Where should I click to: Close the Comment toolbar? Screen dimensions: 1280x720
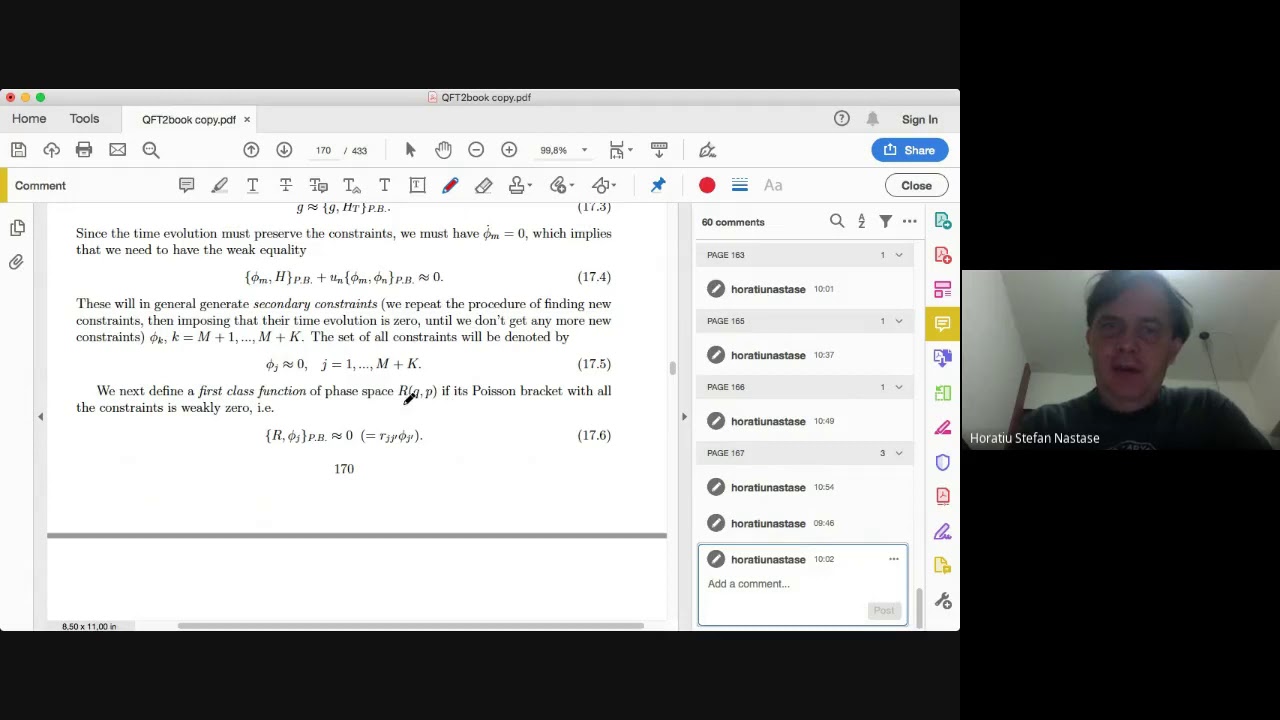(x=916, y=185)
